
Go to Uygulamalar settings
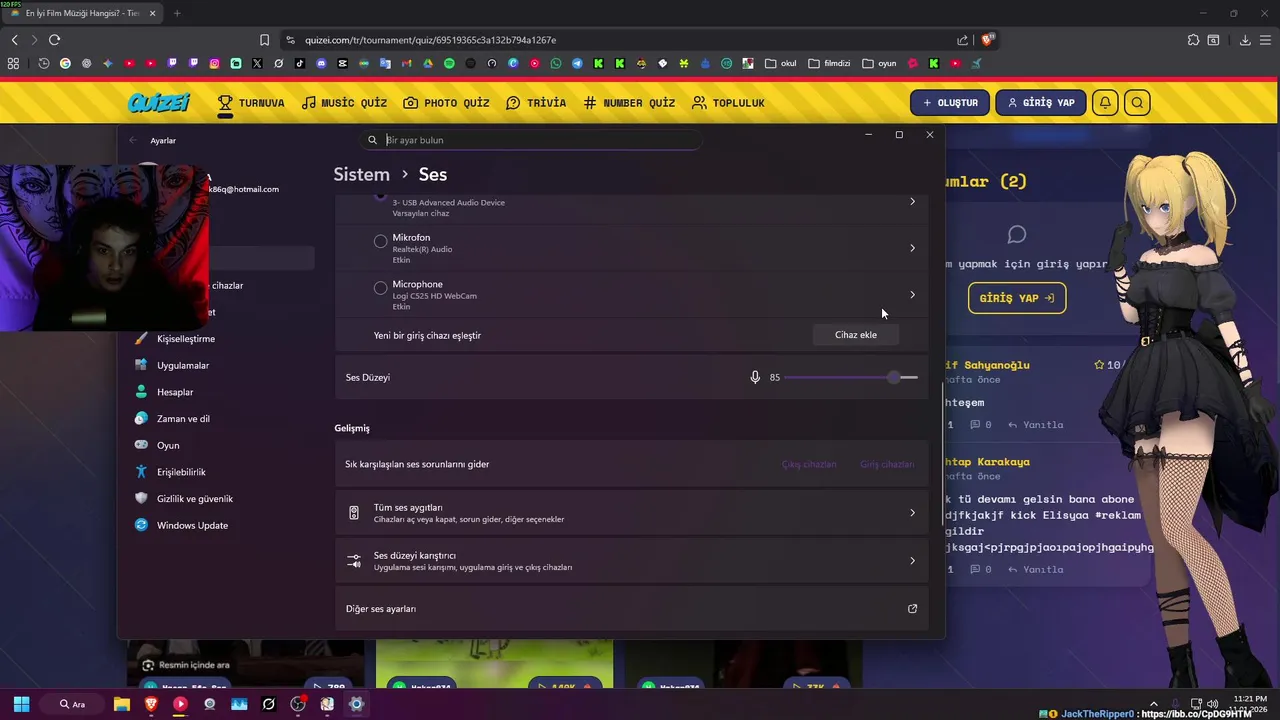pos(183,365)
